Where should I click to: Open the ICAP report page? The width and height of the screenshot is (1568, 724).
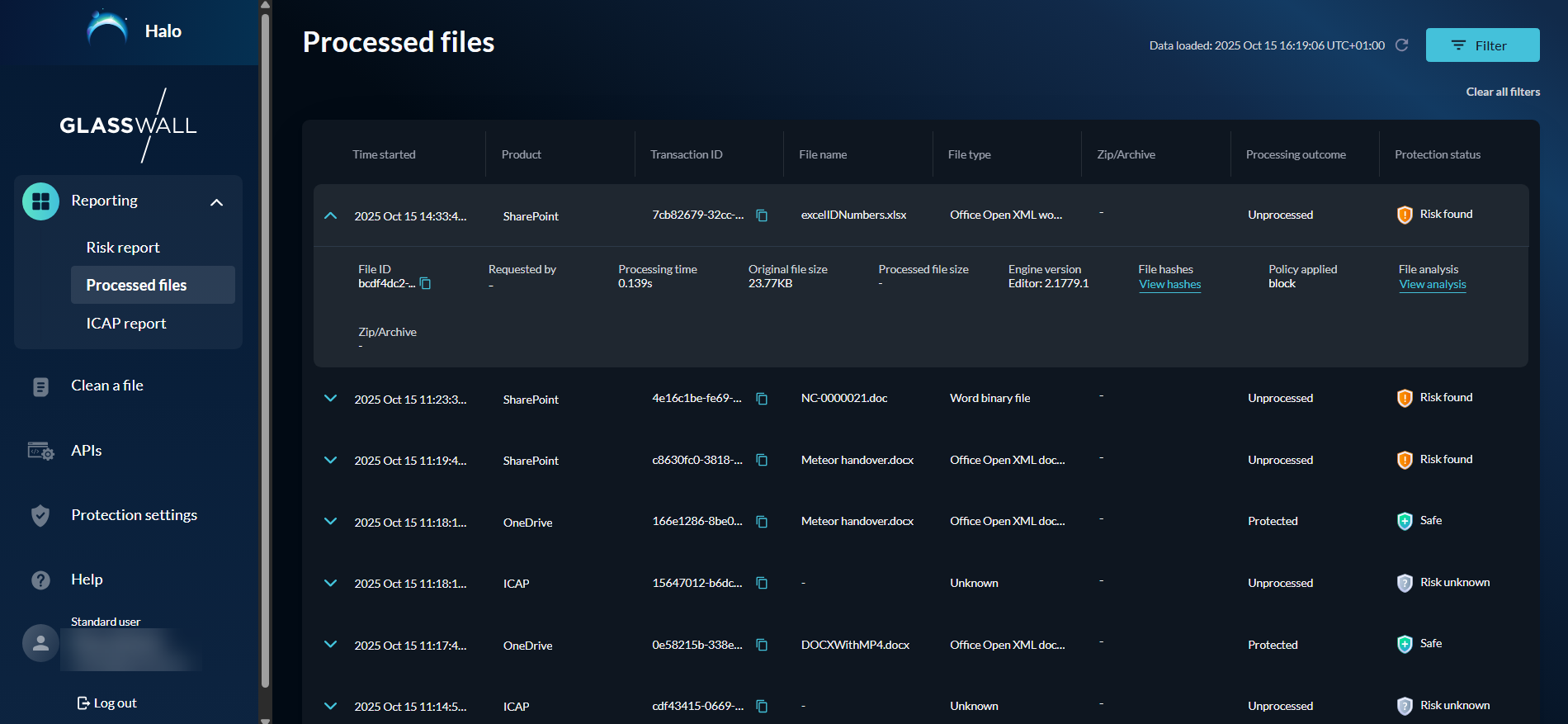126,324
